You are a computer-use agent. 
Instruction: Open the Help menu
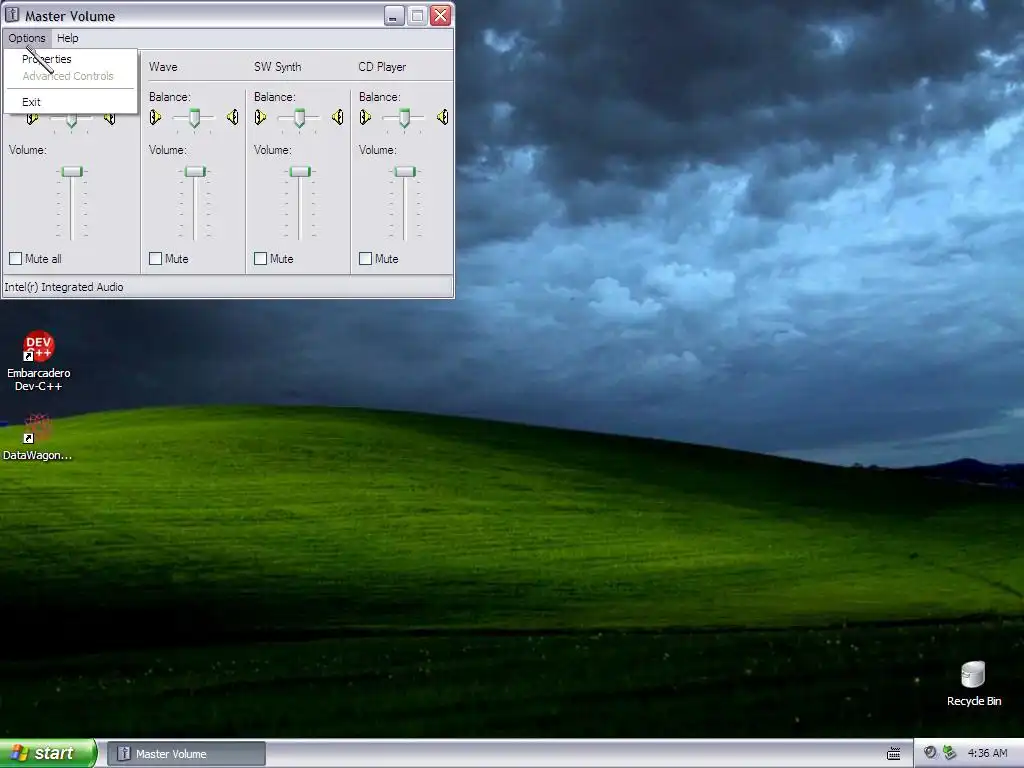click(67, 38)
